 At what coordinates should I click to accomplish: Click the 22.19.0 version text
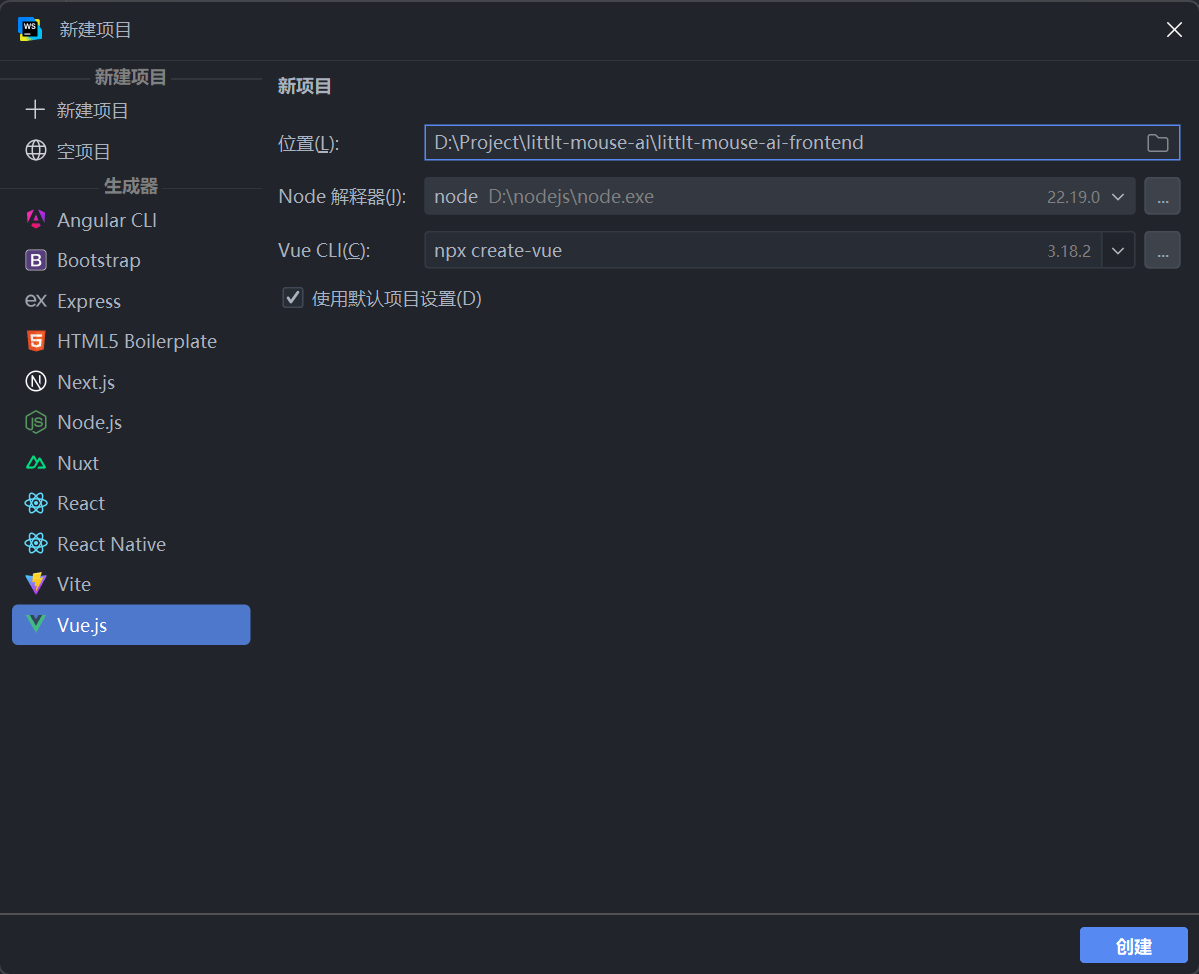coord(1073,197)
